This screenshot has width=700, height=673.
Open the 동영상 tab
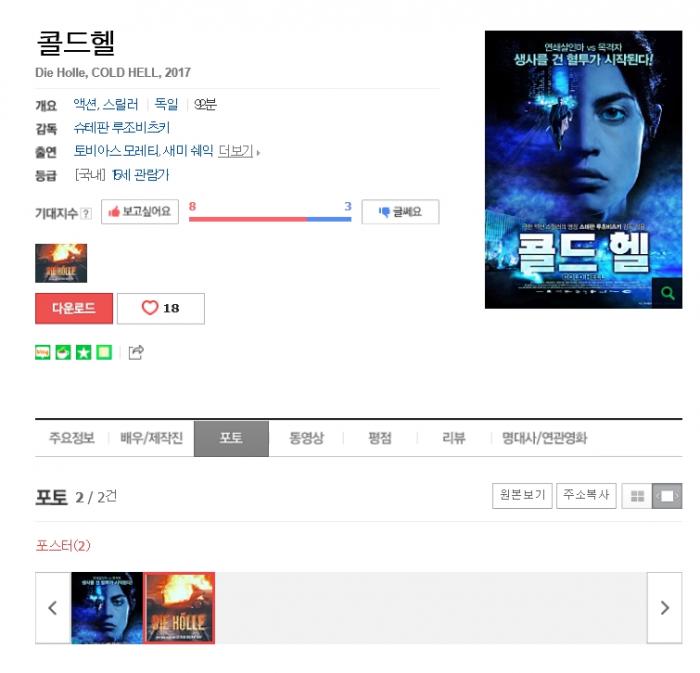[x=306, y=438]
